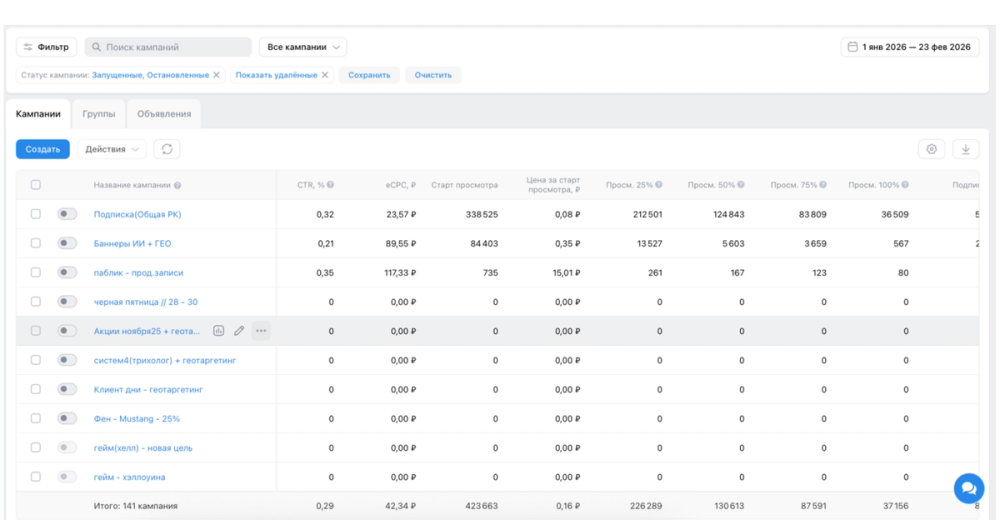Viewport: 1000px width, 520px height.
Task: Toggle the систем4(трихолог) campaign switch
Action: [67, 360]
